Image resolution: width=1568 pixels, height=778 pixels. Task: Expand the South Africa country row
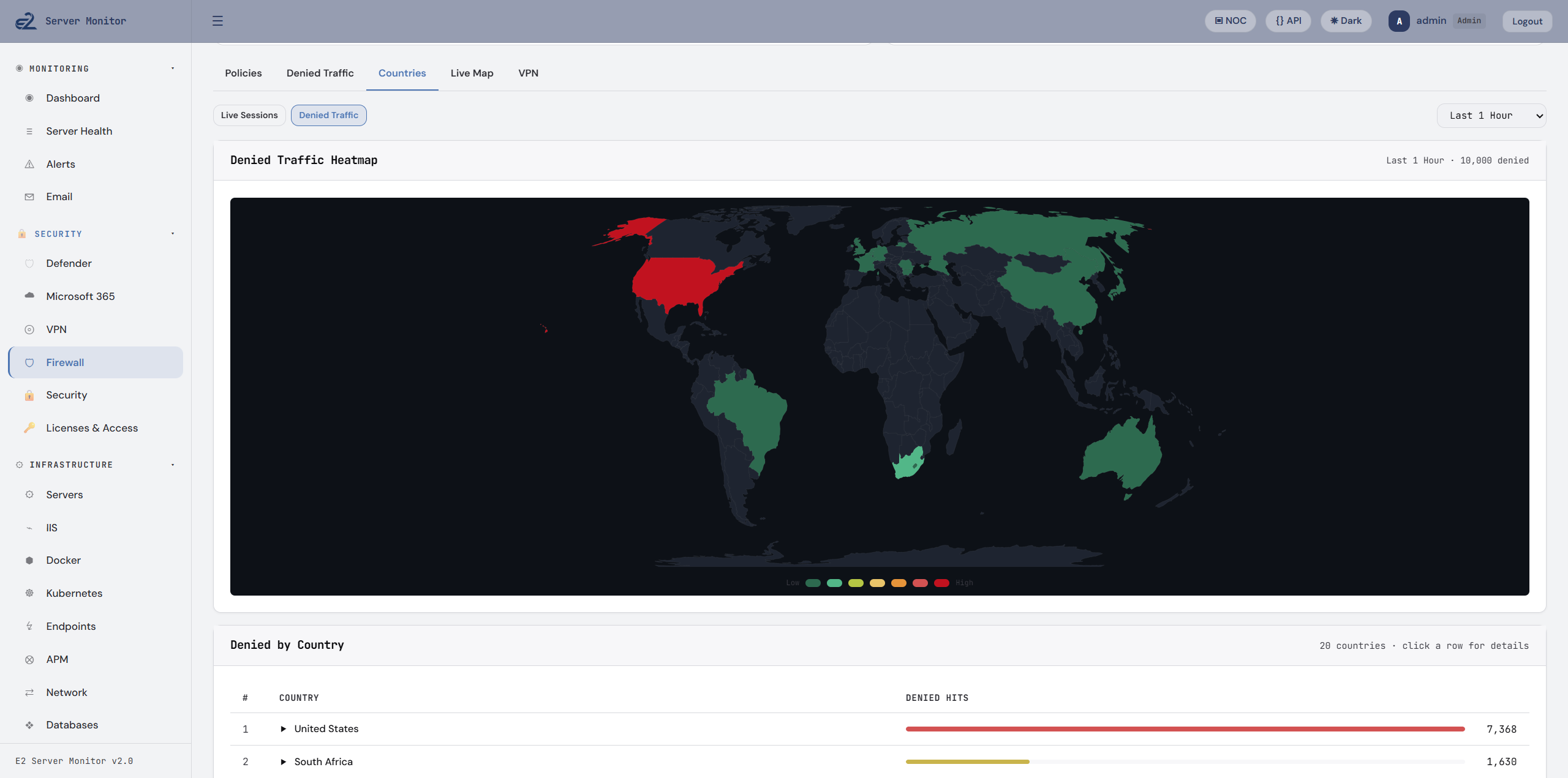pos(284,761)
